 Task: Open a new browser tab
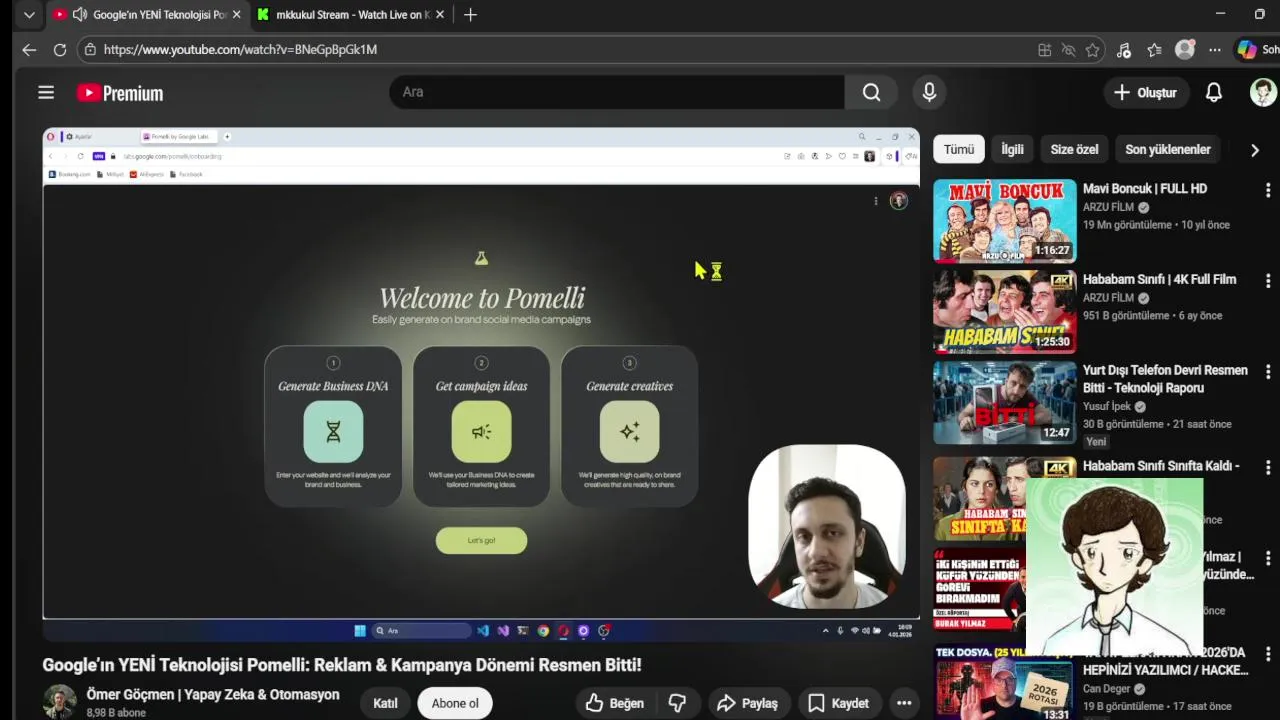click(470, 15)
